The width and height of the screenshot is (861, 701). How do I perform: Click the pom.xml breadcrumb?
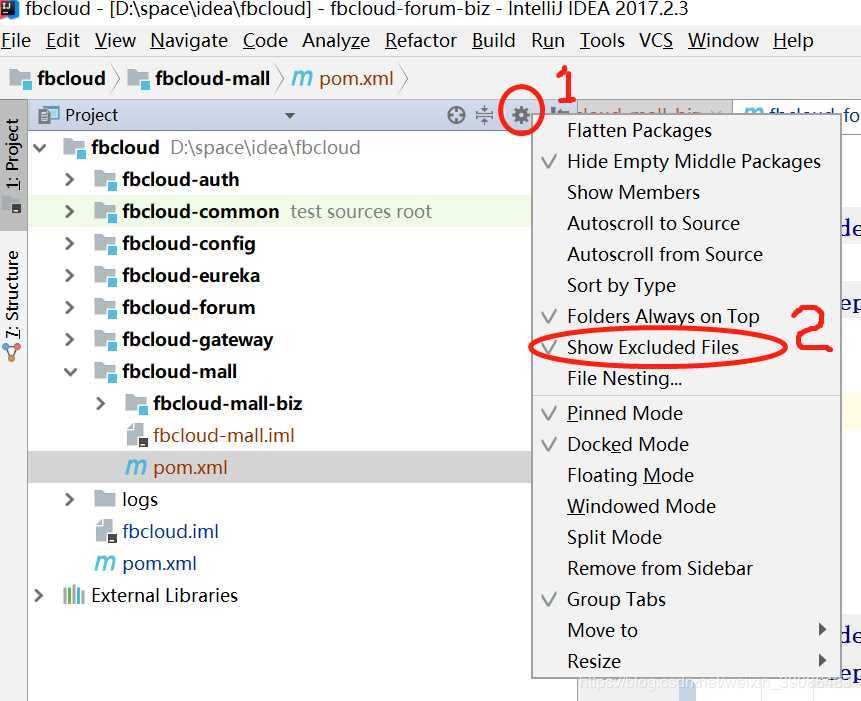pyautogui.click(x=356, y=78)
